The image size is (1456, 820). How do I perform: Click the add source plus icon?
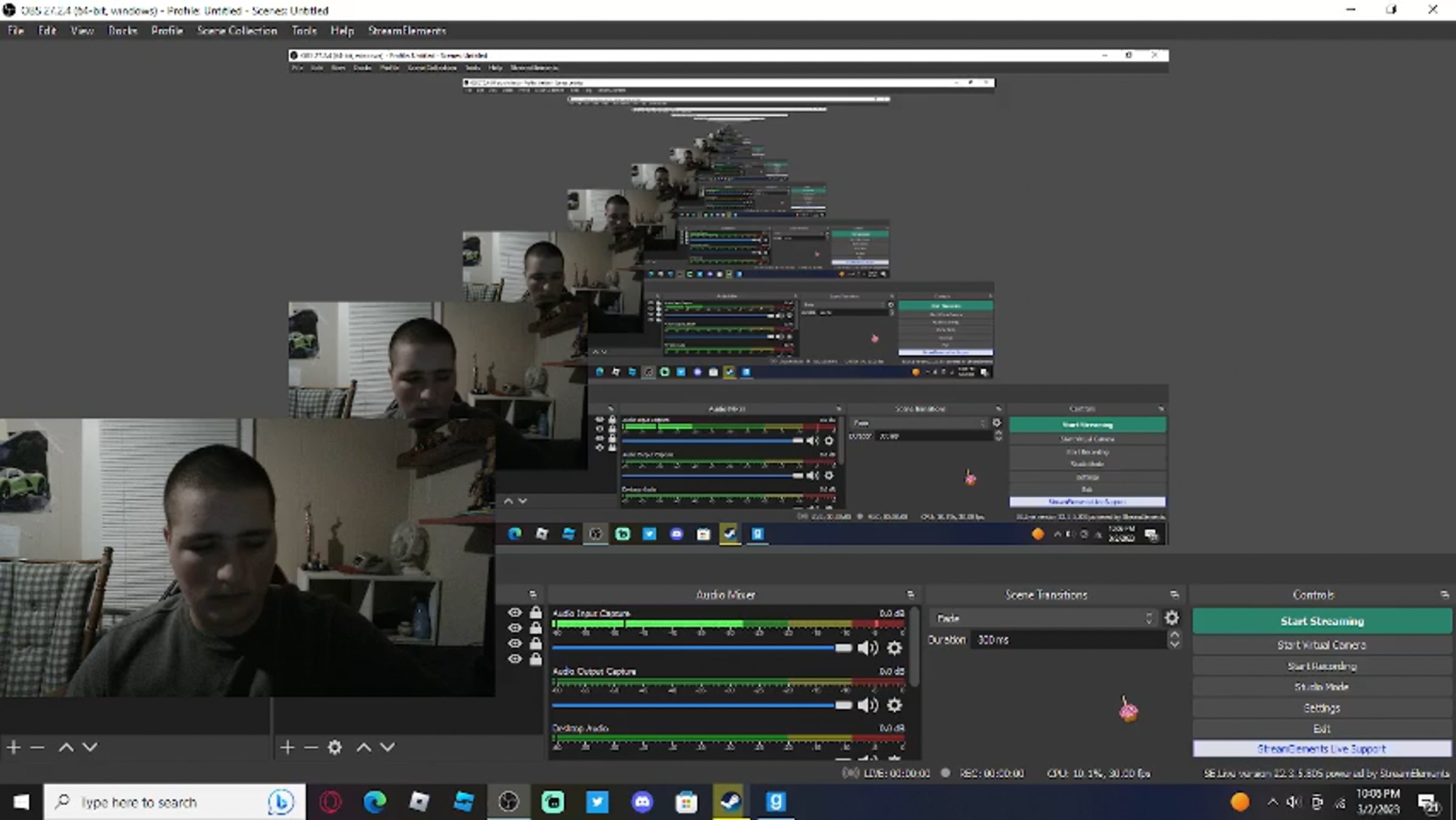click(x=288, y=747)
